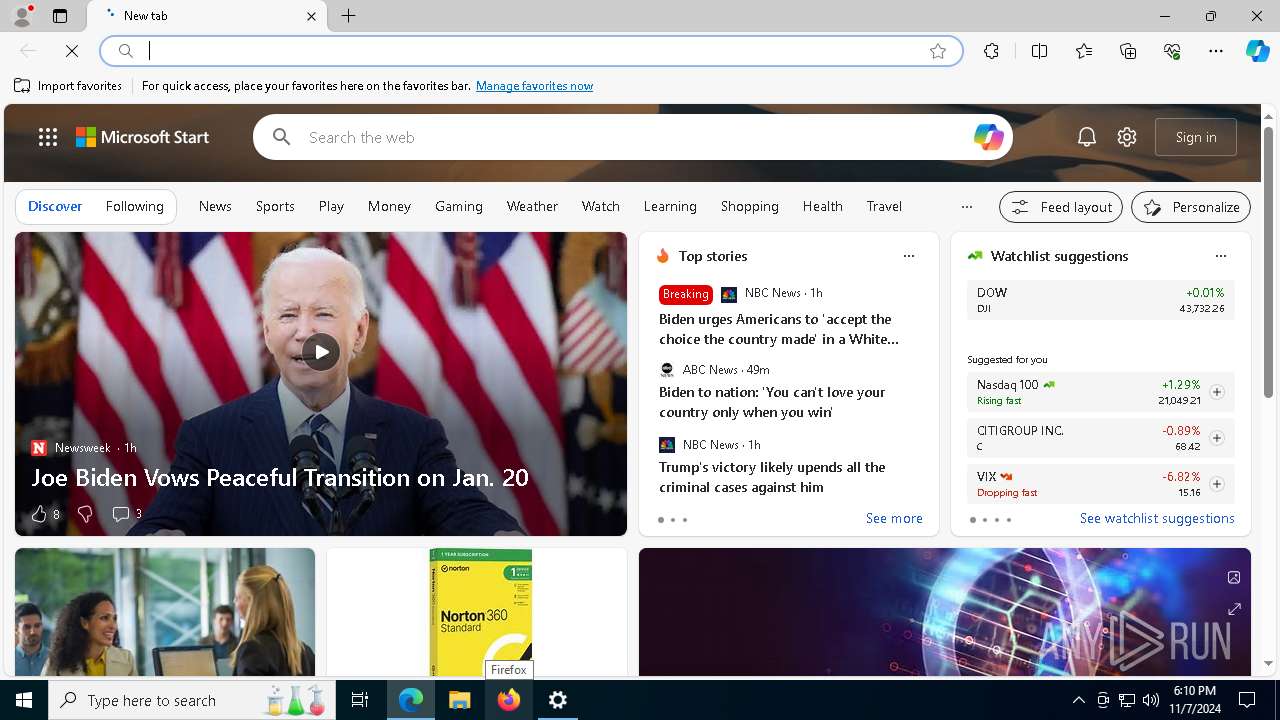Go to second Top stories page dot
Image resolution: width=1280 pixels, height=720 pixels.
click(673, 520)
